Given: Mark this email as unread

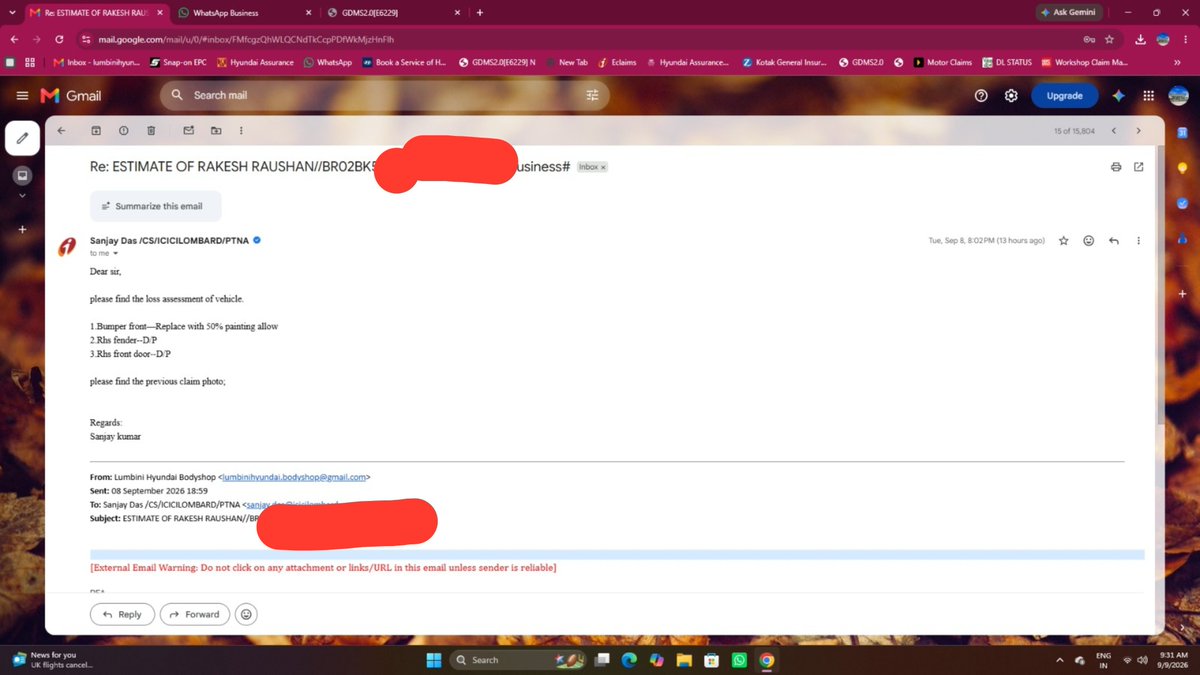Looking at the screenshot, I should (x=188, y=130).
